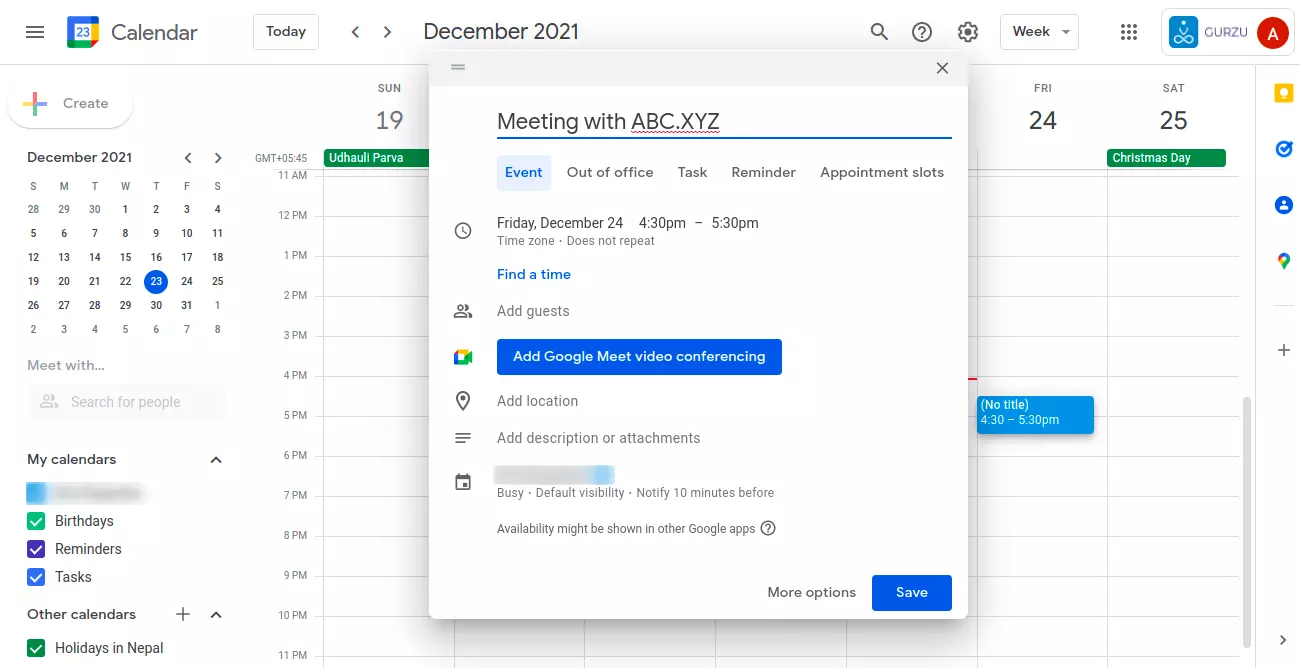Open the Support help icon
This screenshot has width=1300, height=668.
pyautogui.click(x=922, y=32)
